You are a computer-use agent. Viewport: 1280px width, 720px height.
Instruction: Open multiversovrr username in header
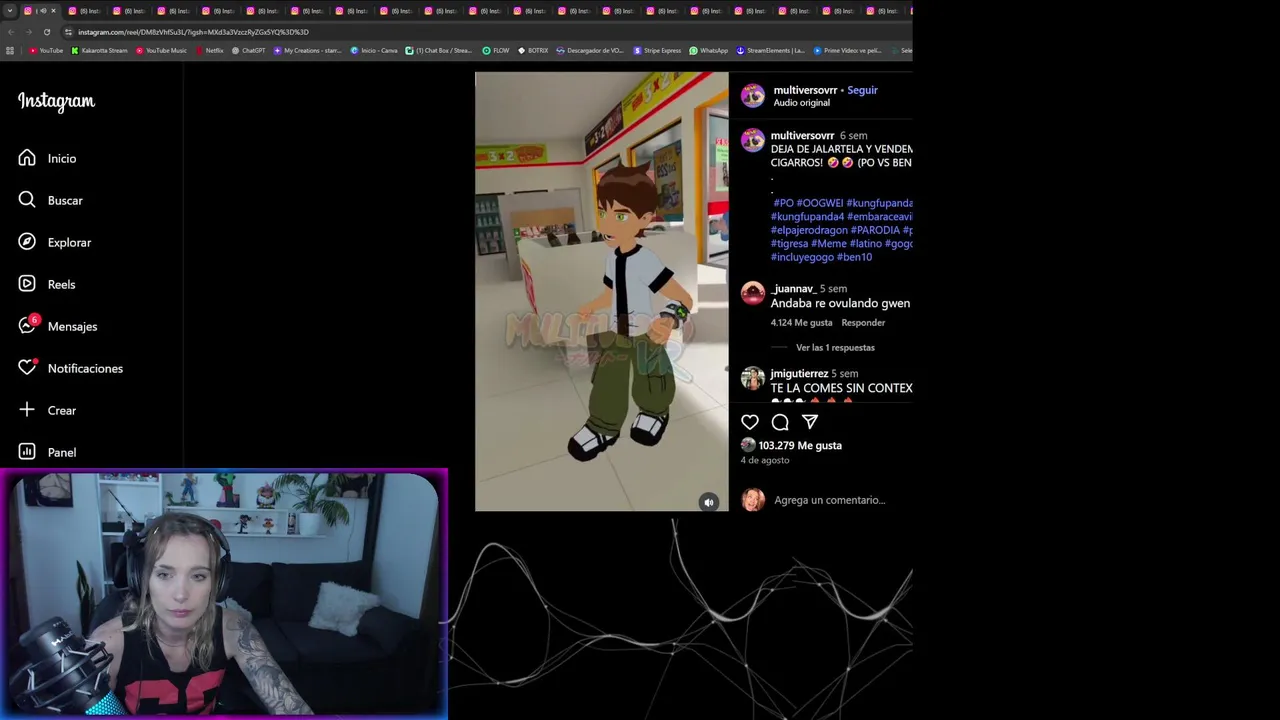[805, 90]
